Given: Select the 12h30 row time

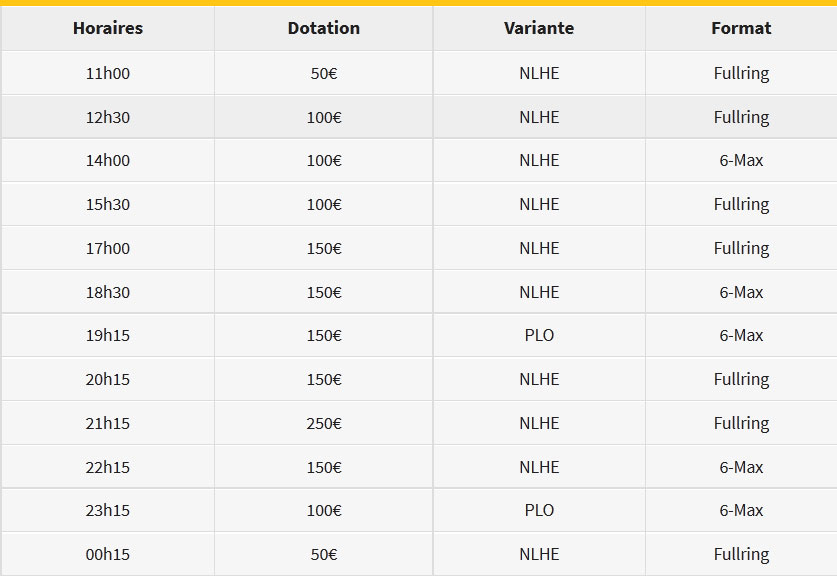Looking at the screenshot, I should click(108, 117).
